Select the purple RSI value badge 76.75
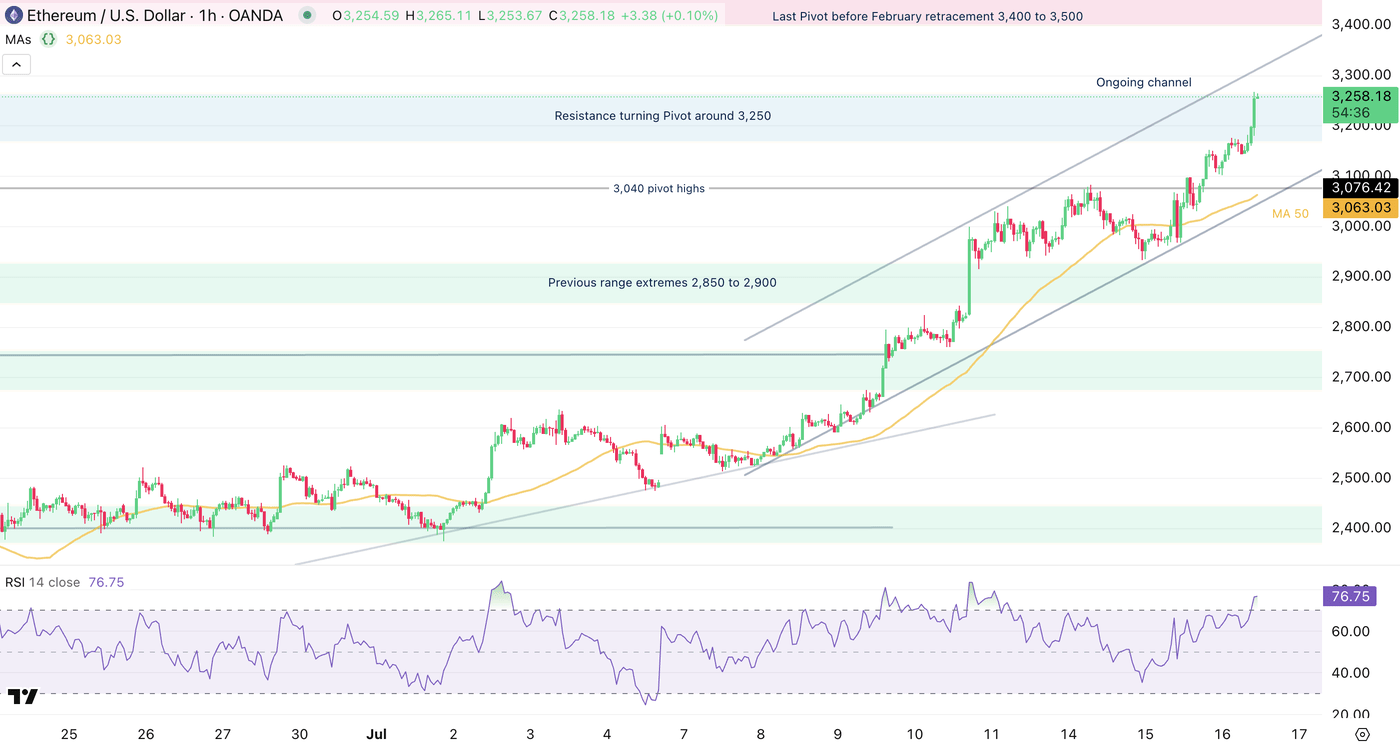Image resolution: width=1400 pixels, height=747 pixels. [1351, 596]
